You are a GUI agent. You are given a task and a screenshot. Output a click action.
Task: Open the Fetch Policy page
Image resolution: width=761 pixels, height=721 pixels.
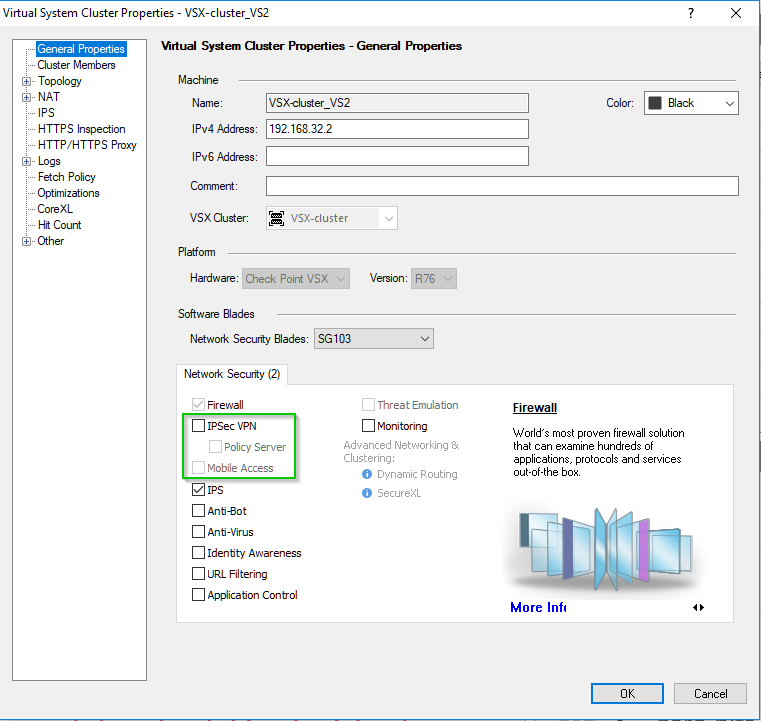click(66, 177)
